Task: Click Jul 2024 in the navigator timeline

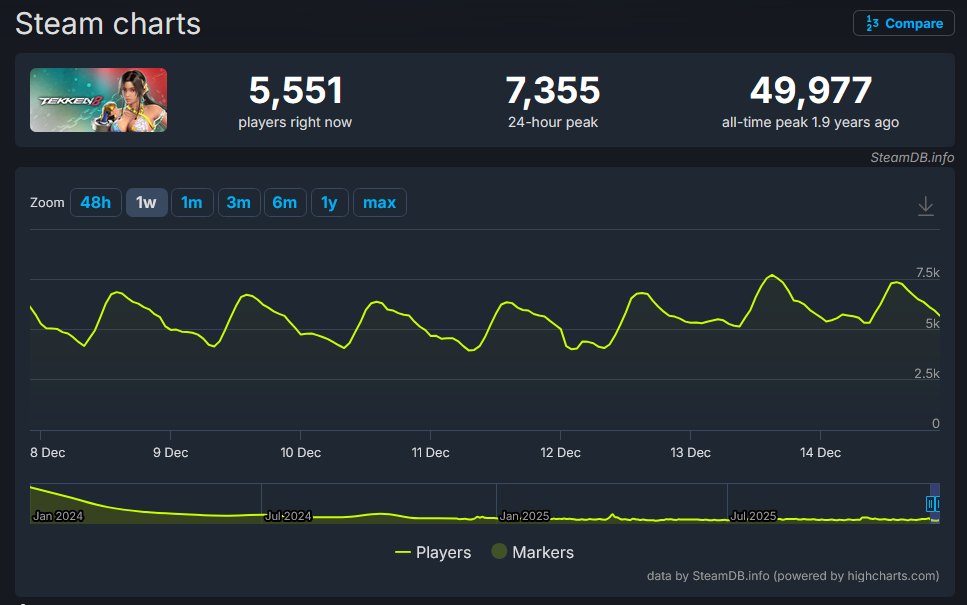Action: (288, 516)
